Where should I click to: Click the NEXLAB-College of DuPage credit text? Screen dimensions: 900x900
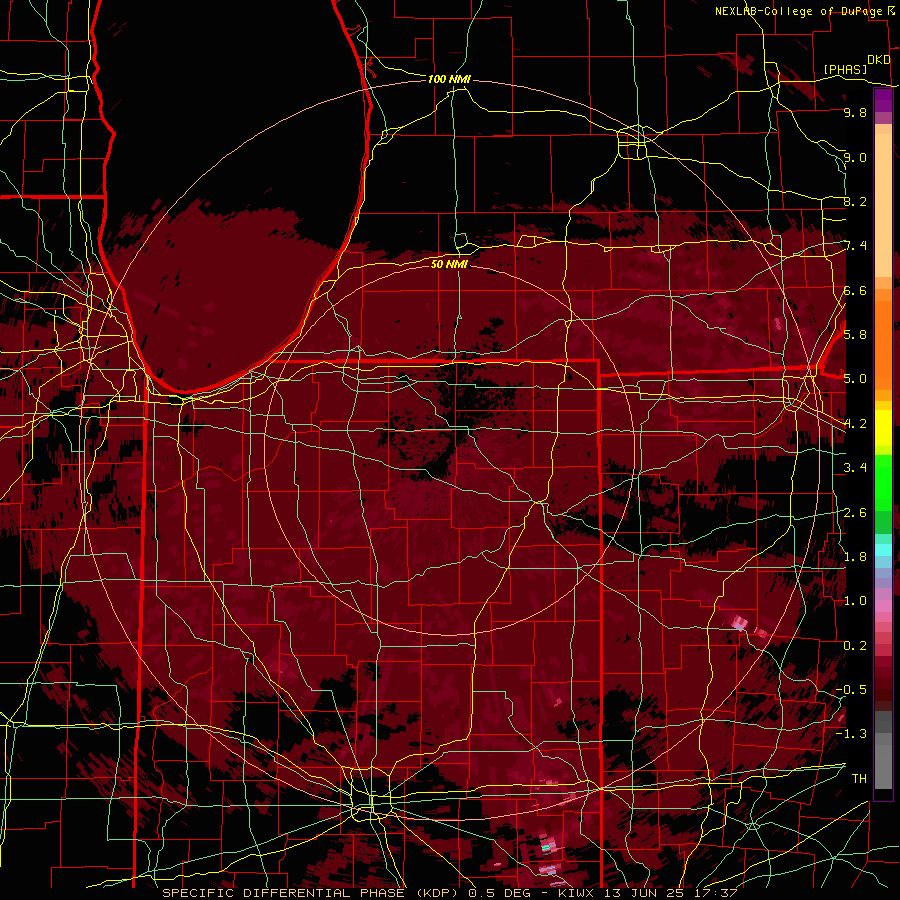(x=800, y=11)
